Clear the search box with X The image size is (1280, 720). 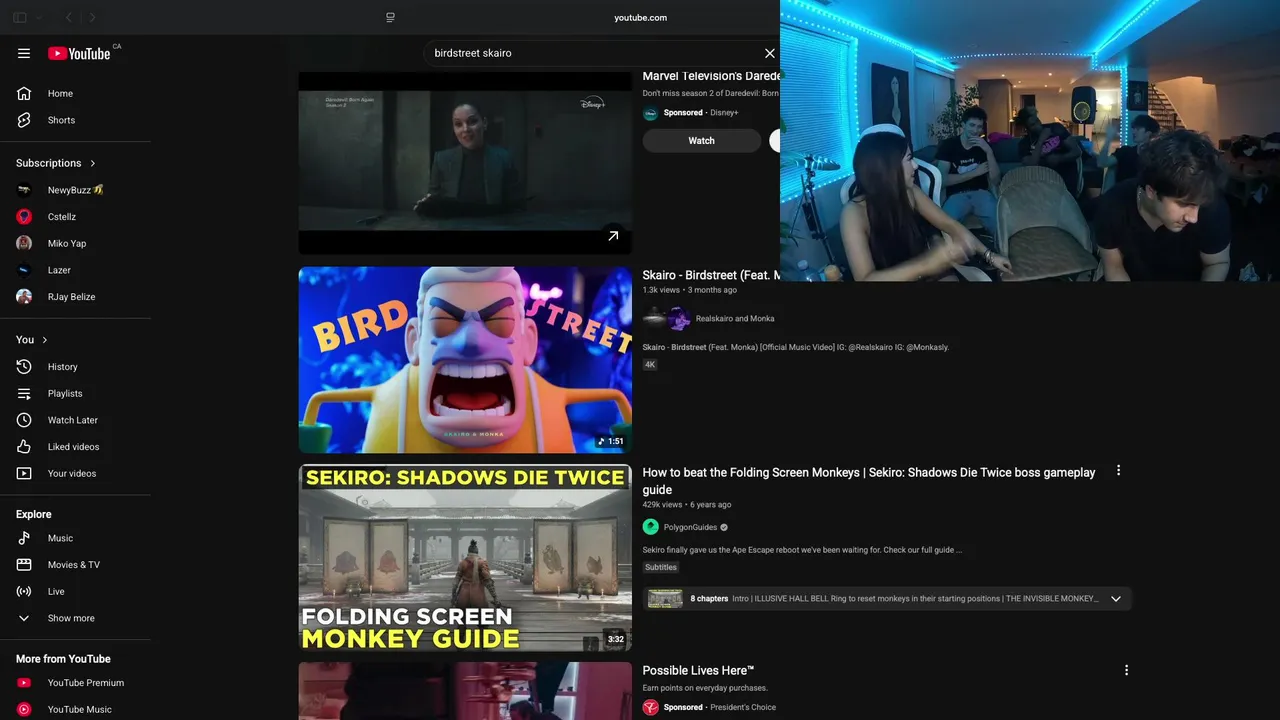pyautogui.click(x=770, y=53)
